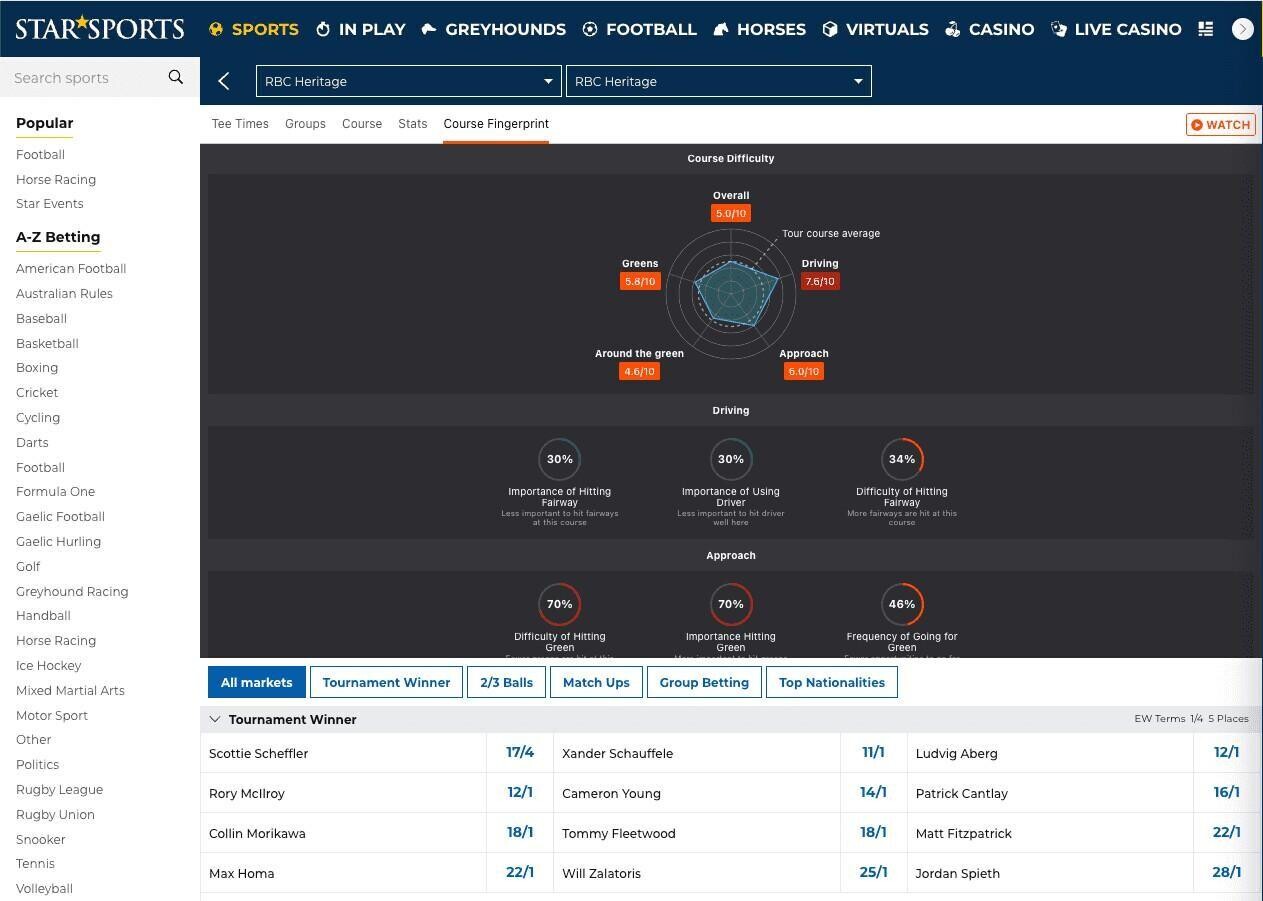Bet on Scottie Scheffler at 17/4

520,753
